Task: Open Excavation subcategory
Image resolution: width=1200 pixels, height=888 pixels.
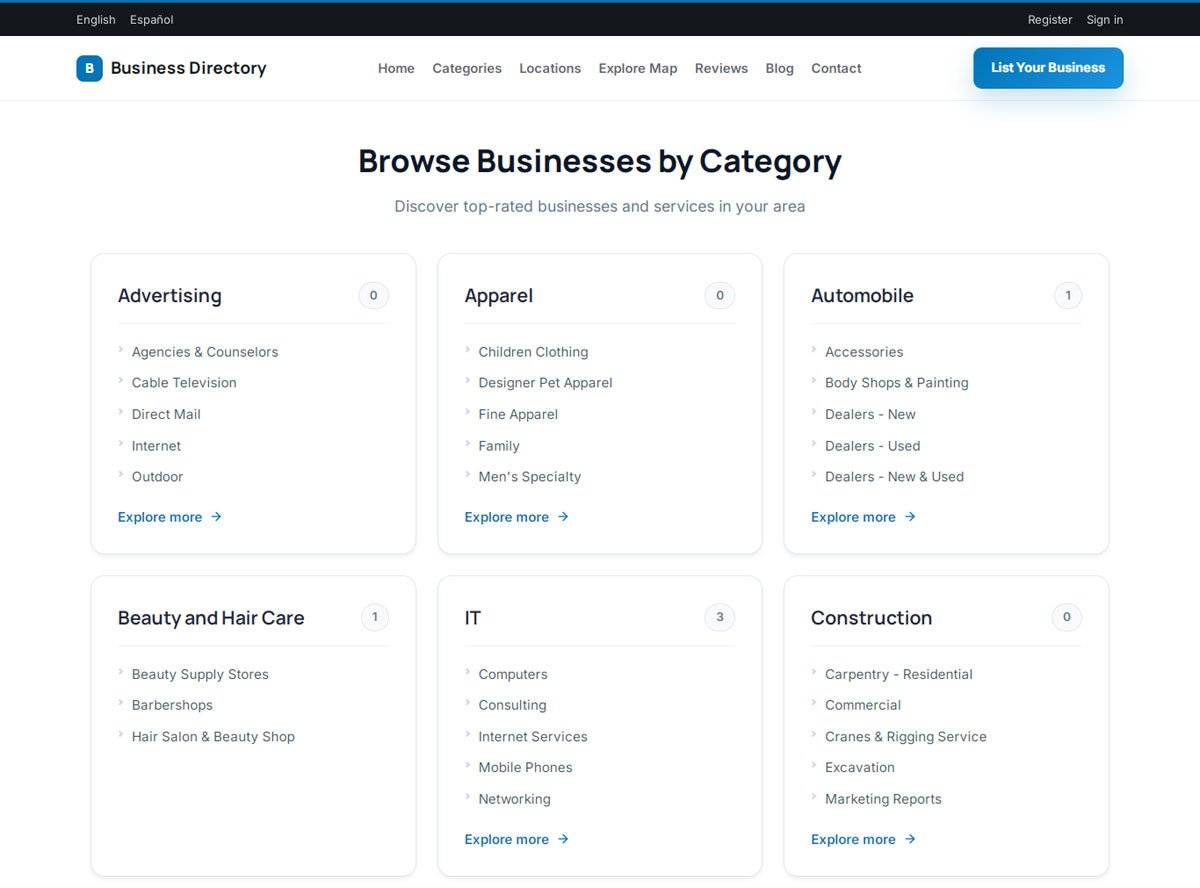Action: [860, 768]
